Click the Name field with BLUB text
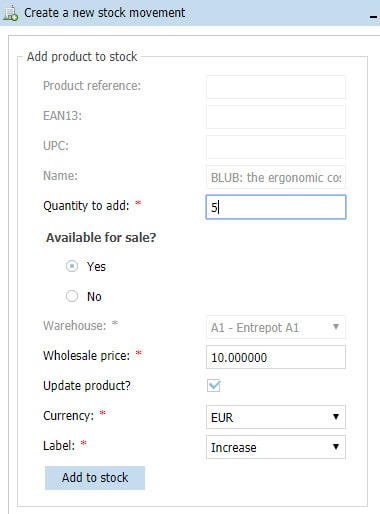 click(x=276, y=177)
